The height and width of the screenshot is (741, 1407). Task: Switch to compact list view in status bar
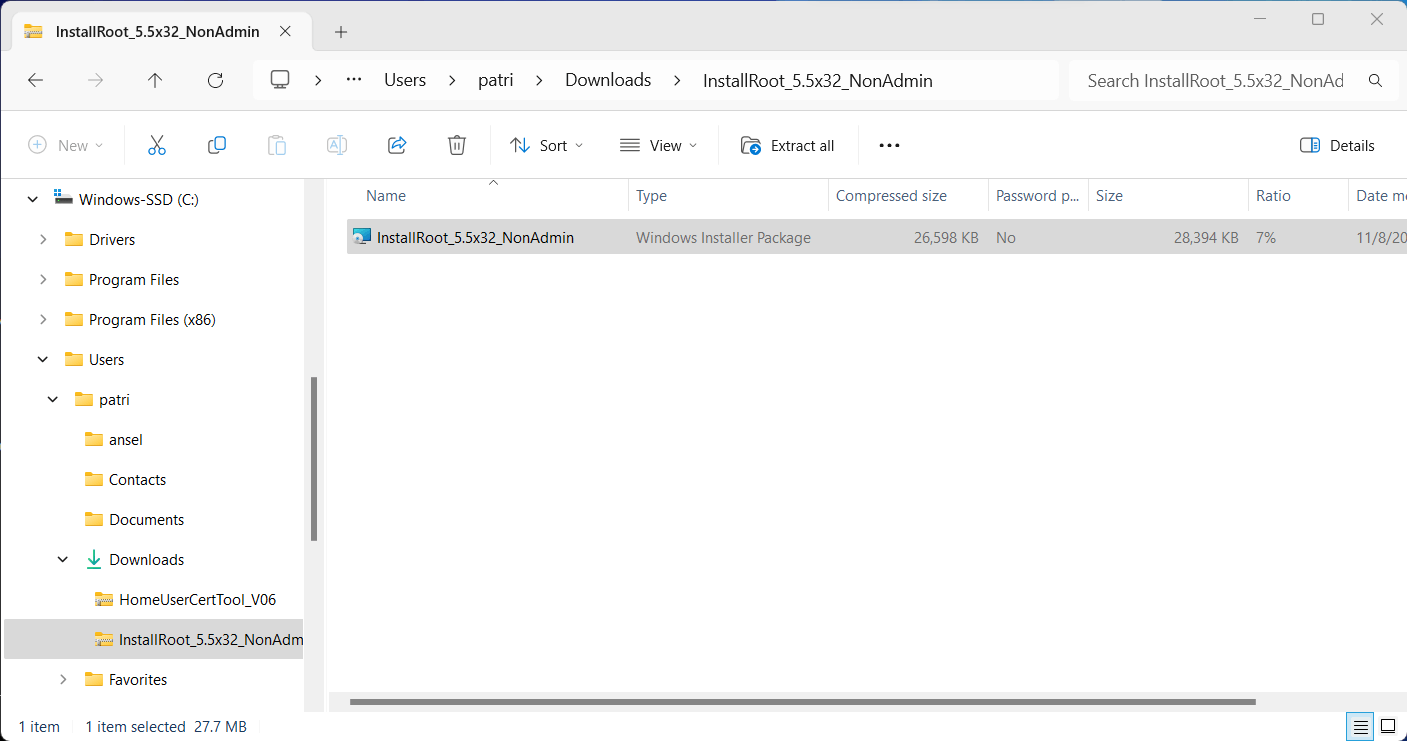pyautogui.click(x=1359, y=727)
